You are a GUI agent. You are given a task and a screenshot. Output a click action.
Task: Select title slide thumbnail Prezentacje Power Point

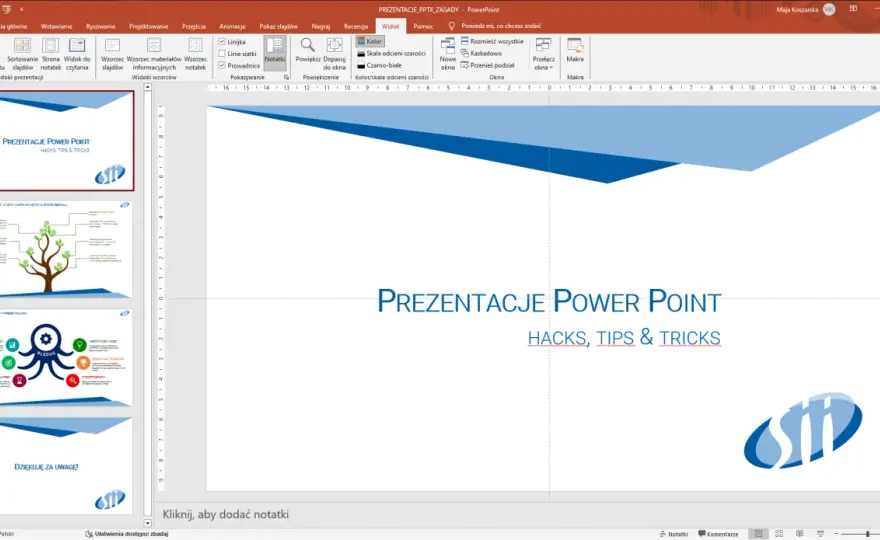coord(66,141)
